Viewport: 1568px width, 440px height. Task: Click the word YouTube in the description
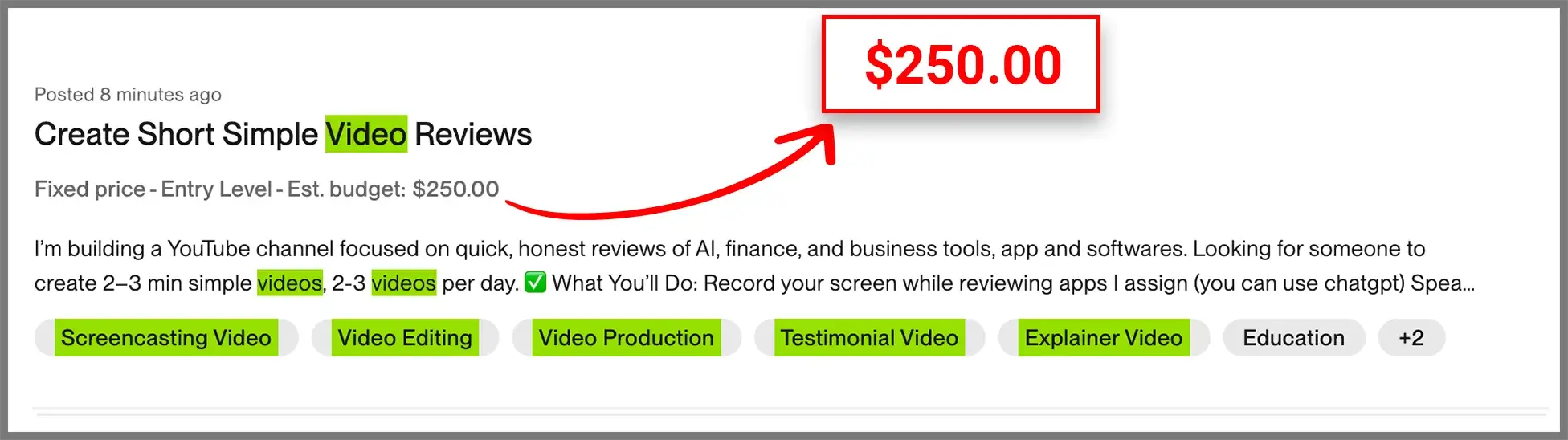(209, 249)
